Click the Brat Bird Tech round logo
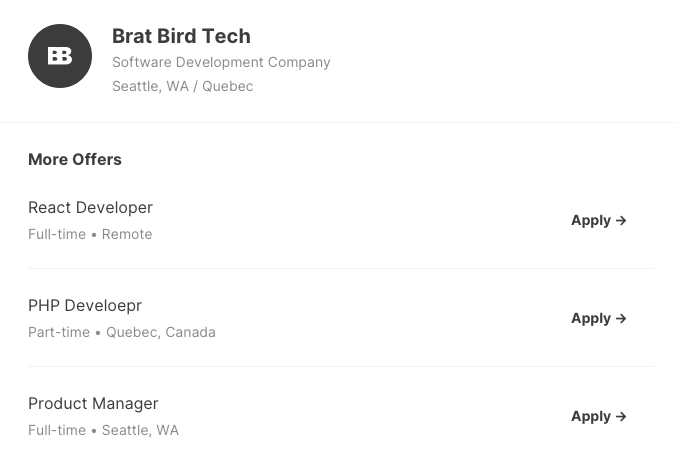This screenshot has width=676, height=476. click(x=60, y=56)
